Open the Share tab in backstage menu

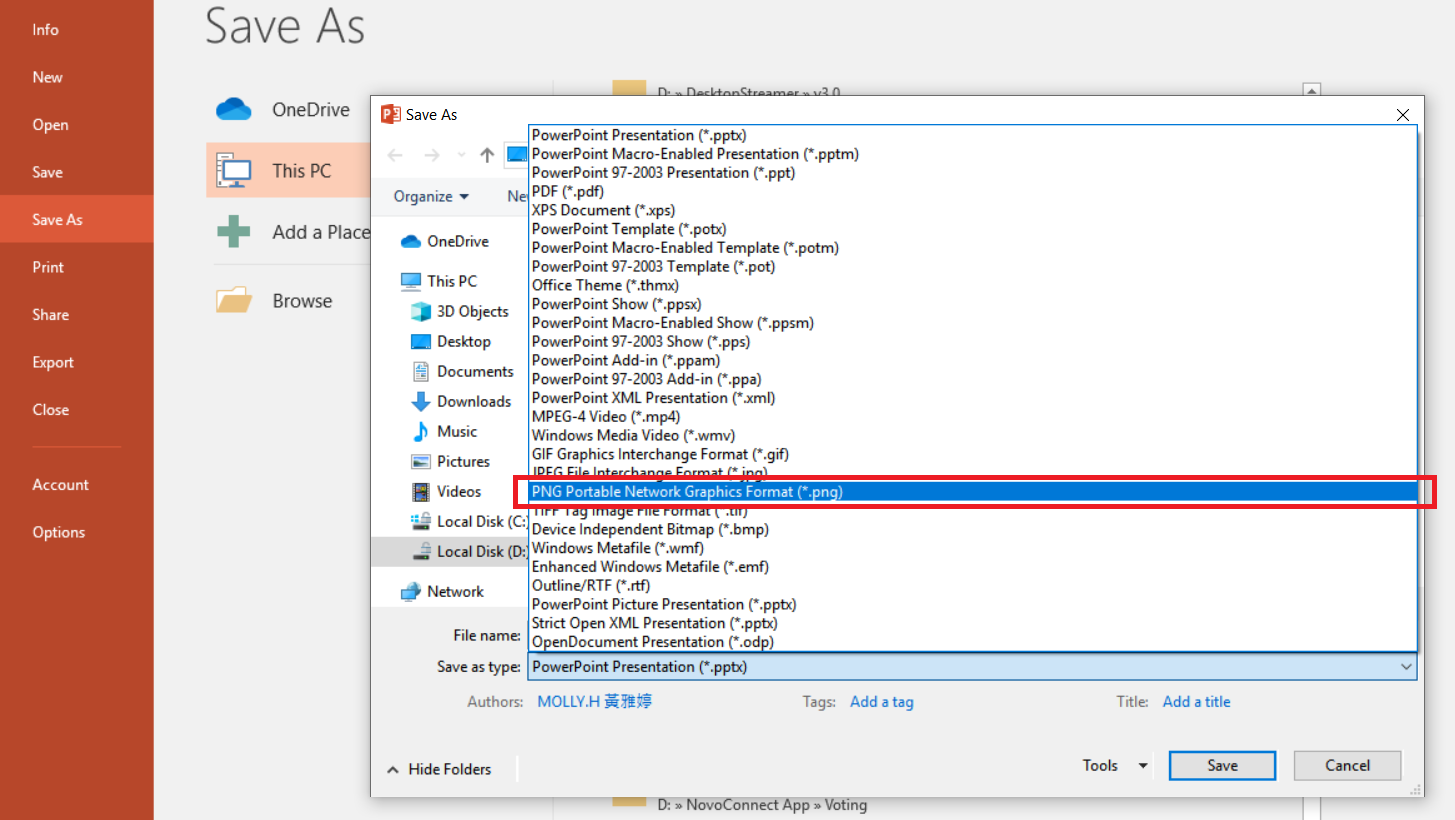[77, 314]
